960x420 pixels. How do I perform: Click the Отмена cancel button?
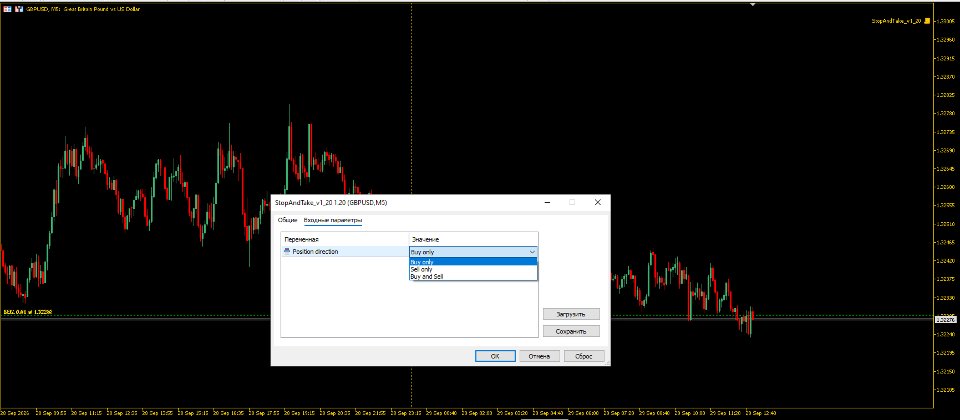click(x=539, y=356)
